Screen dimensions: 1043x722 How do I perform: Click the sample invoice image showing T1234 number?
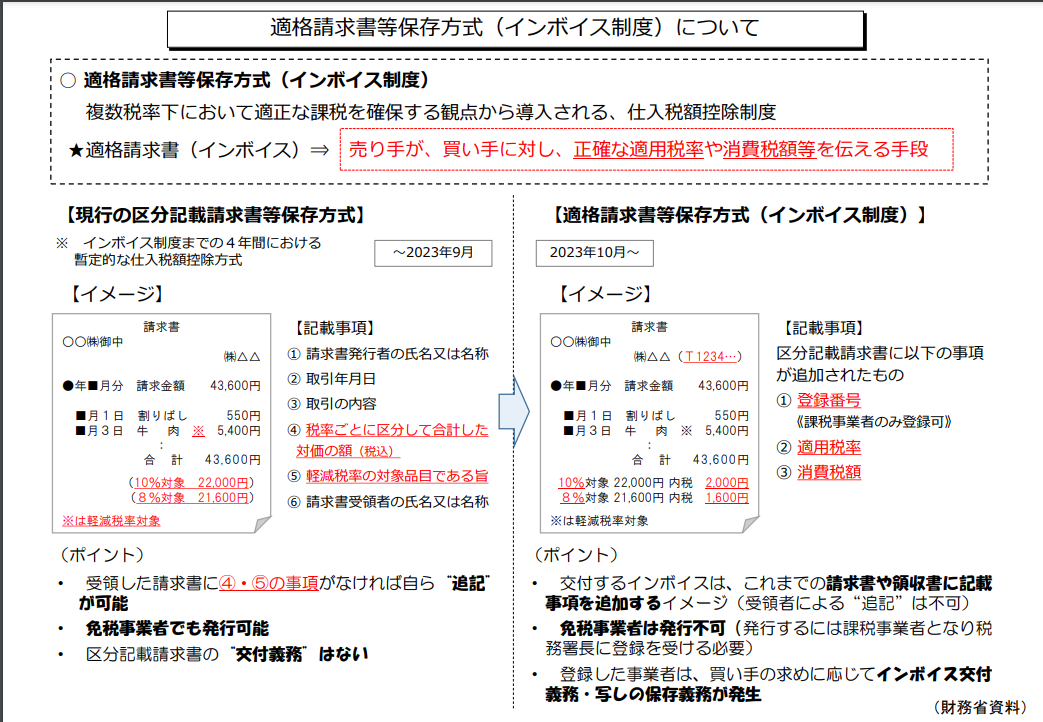(649, 423)
